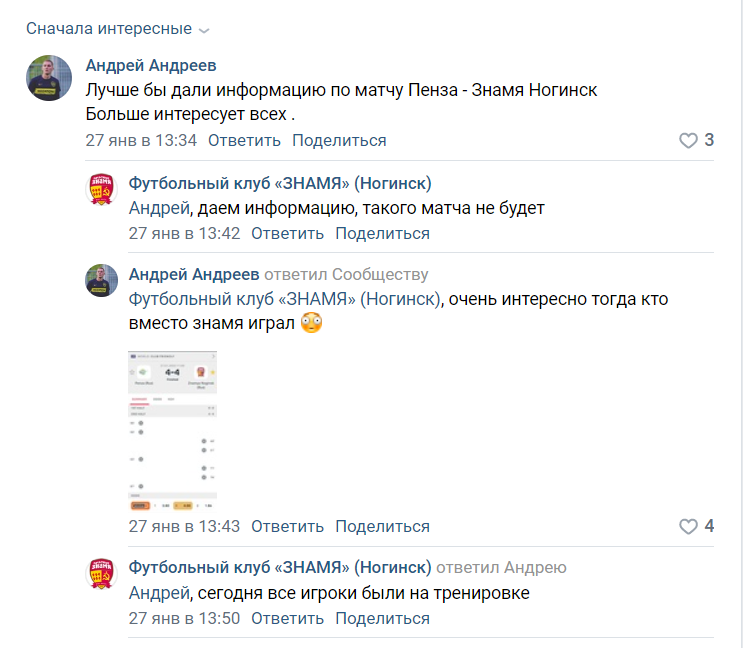Open ФК «ЗНАМЯ» logo avatar on 13:50 reply

click(x=101, y=573)
